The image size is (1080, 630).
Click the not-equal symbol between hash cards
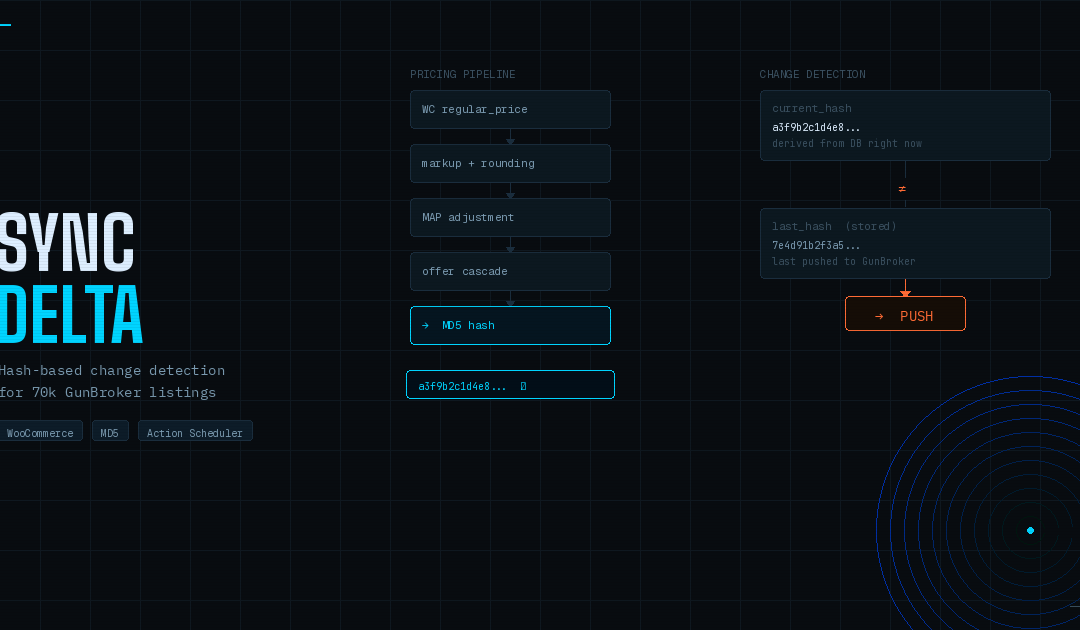point(902,188)
